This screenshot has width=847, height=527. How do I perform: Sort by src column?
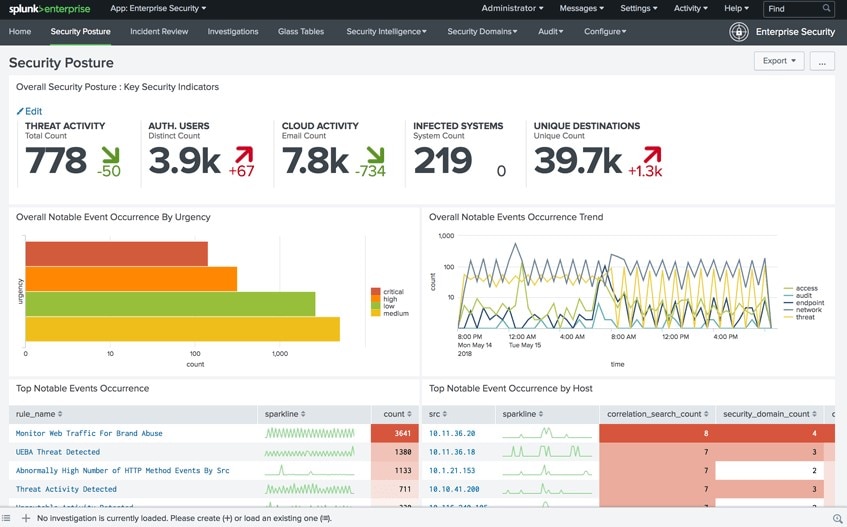pos(438,414)
